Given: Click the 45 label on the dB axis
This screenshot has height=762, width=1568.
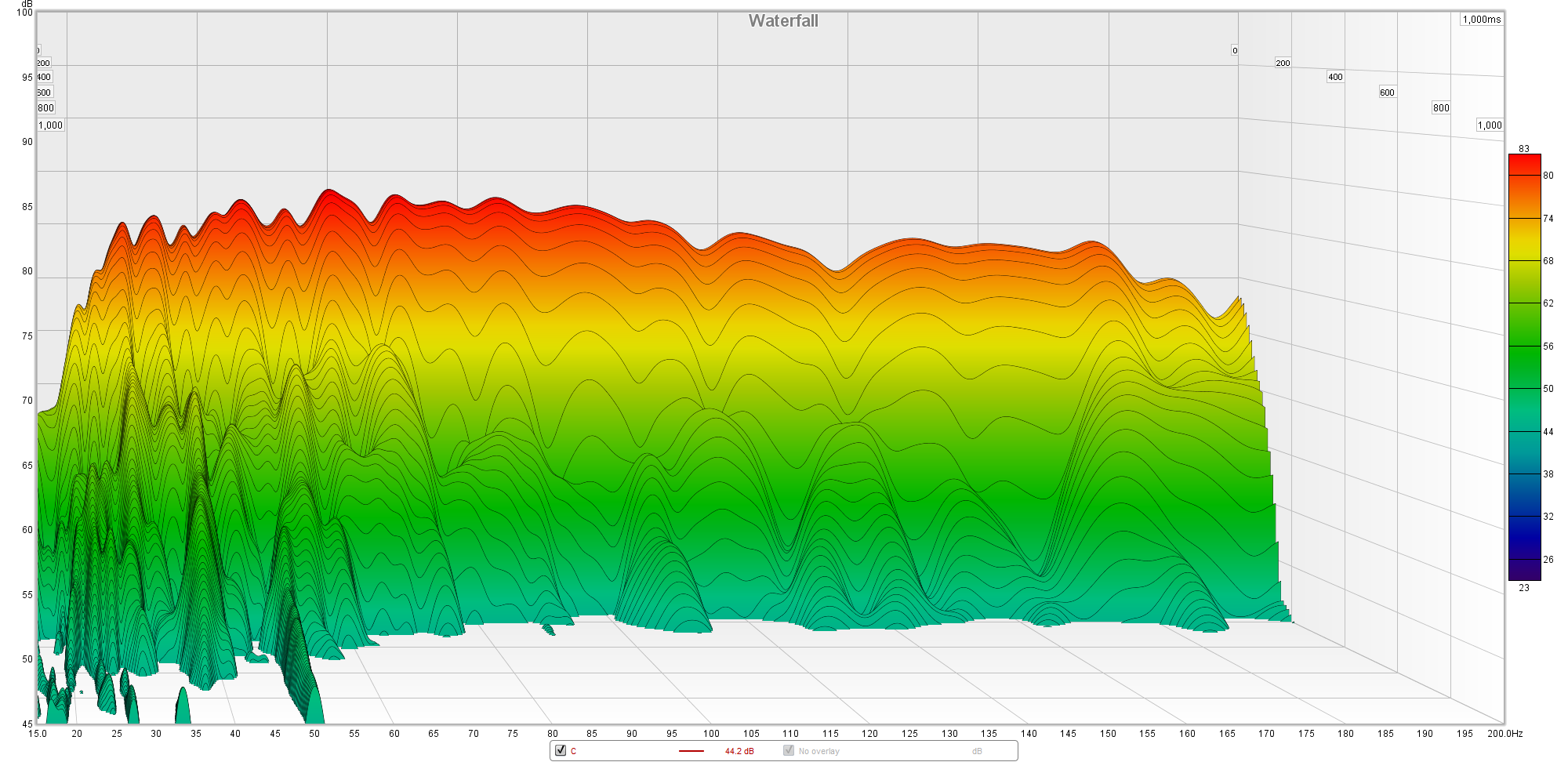Looking at the screenshot, I should coord(27,724).
